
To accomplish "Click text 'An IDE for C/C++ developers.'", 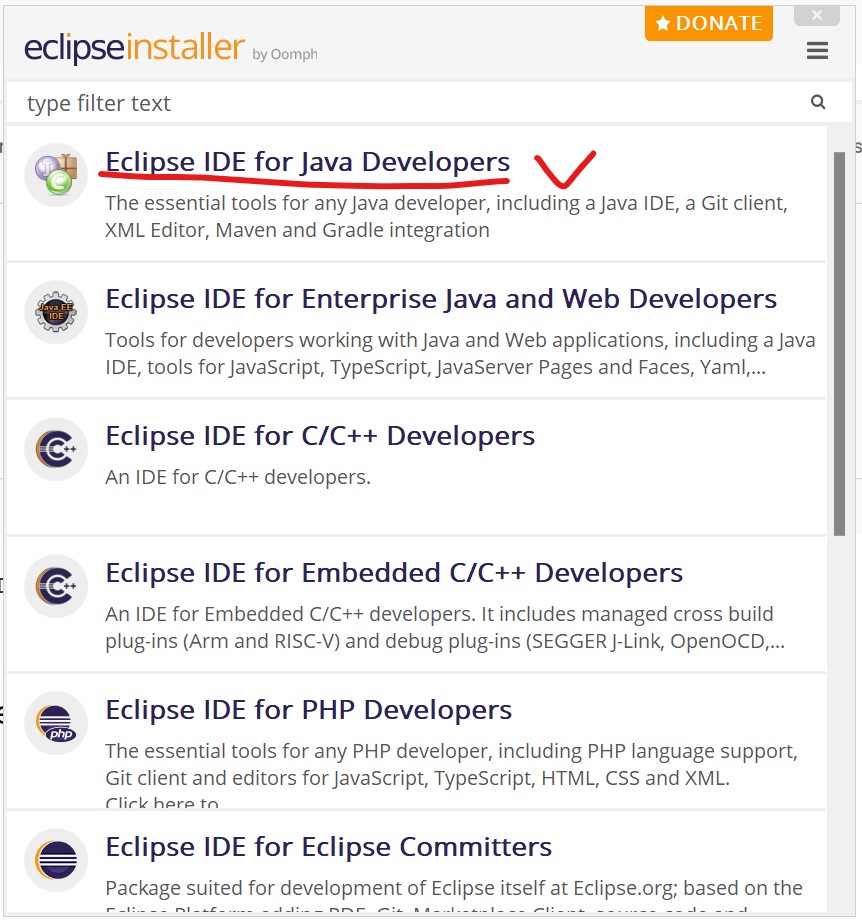I will pos(238,477).
